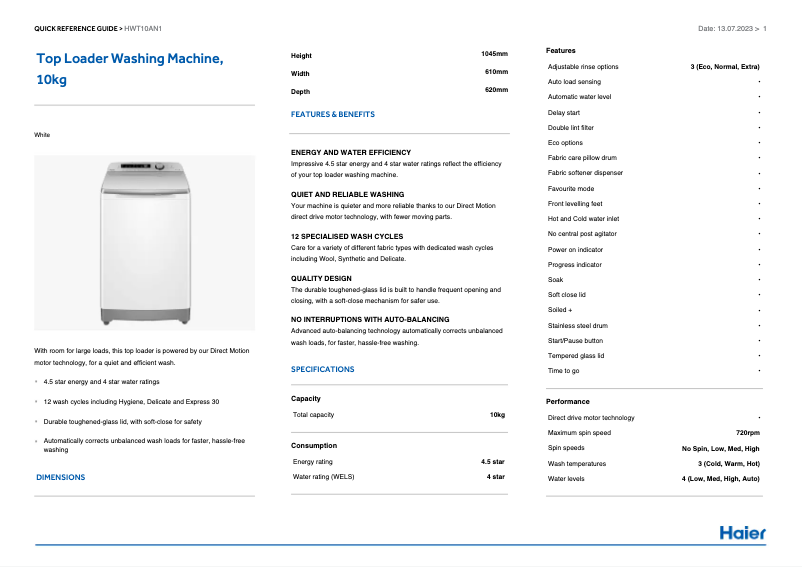Click the Specifications section heading
Screen dimensions: 802x567
pos(322,370)
